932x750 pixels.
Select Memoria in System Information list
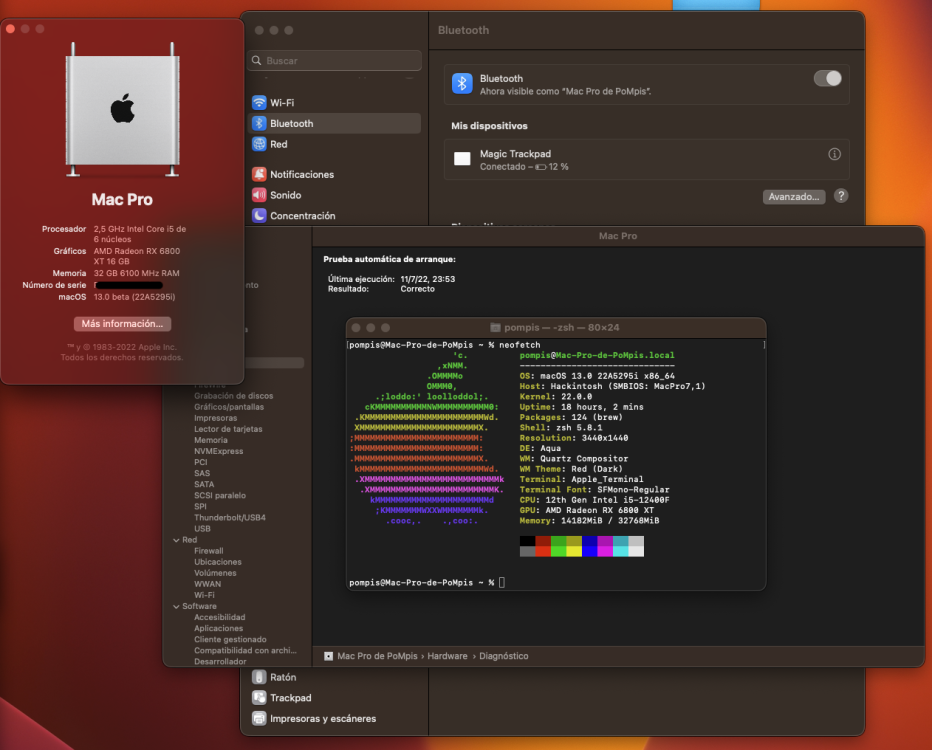[211, 440]
